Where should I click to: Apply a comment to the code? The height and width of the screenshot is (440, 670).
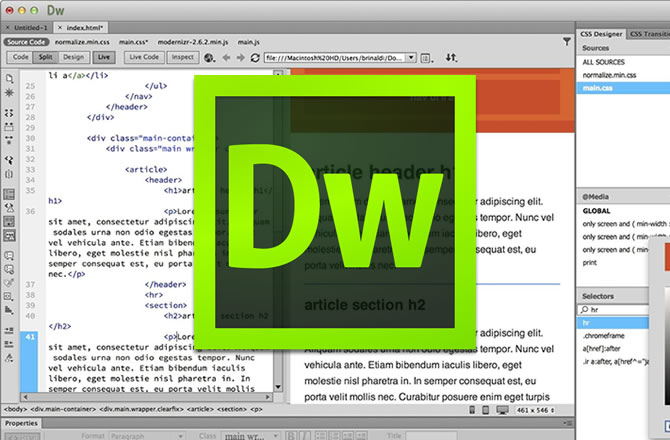coord(9,255)
